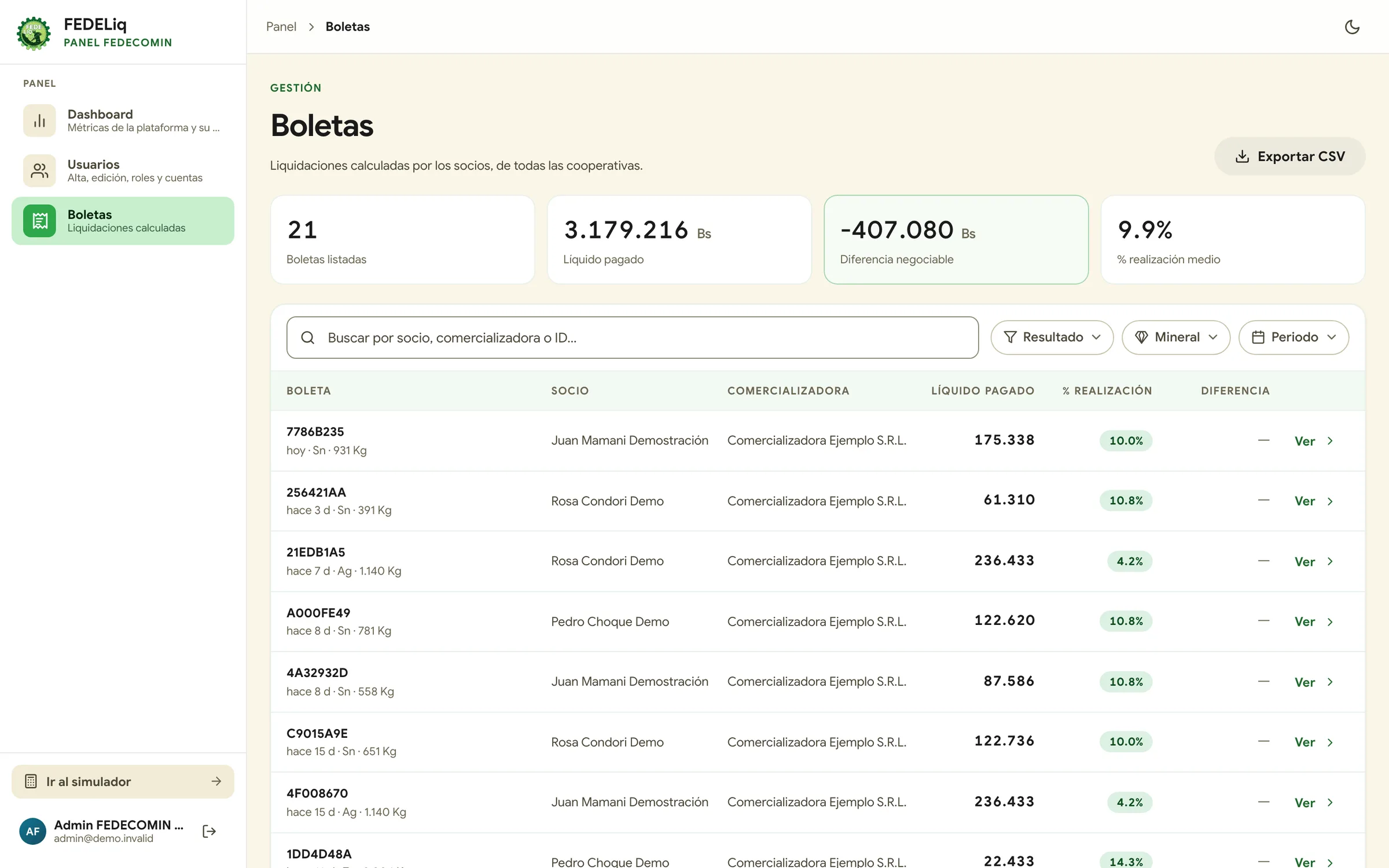
Task: Click the calculator icon in Ir al simulador
Action: pos(31,781)
